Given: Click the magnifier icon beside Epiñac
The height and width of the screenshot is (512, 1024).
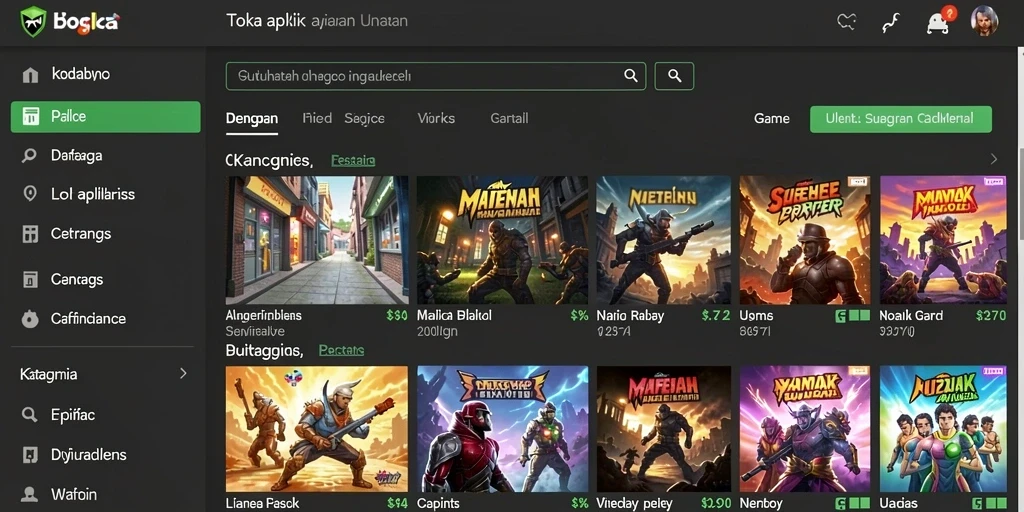Looking at the screenshot, I should [29, 414].
